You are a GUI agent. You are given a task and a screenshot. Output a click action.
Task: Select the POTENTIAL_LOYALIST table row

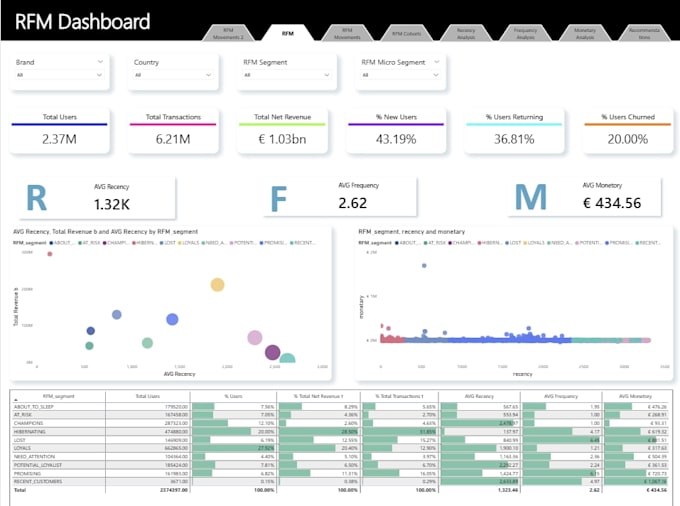tap(341, 465)
